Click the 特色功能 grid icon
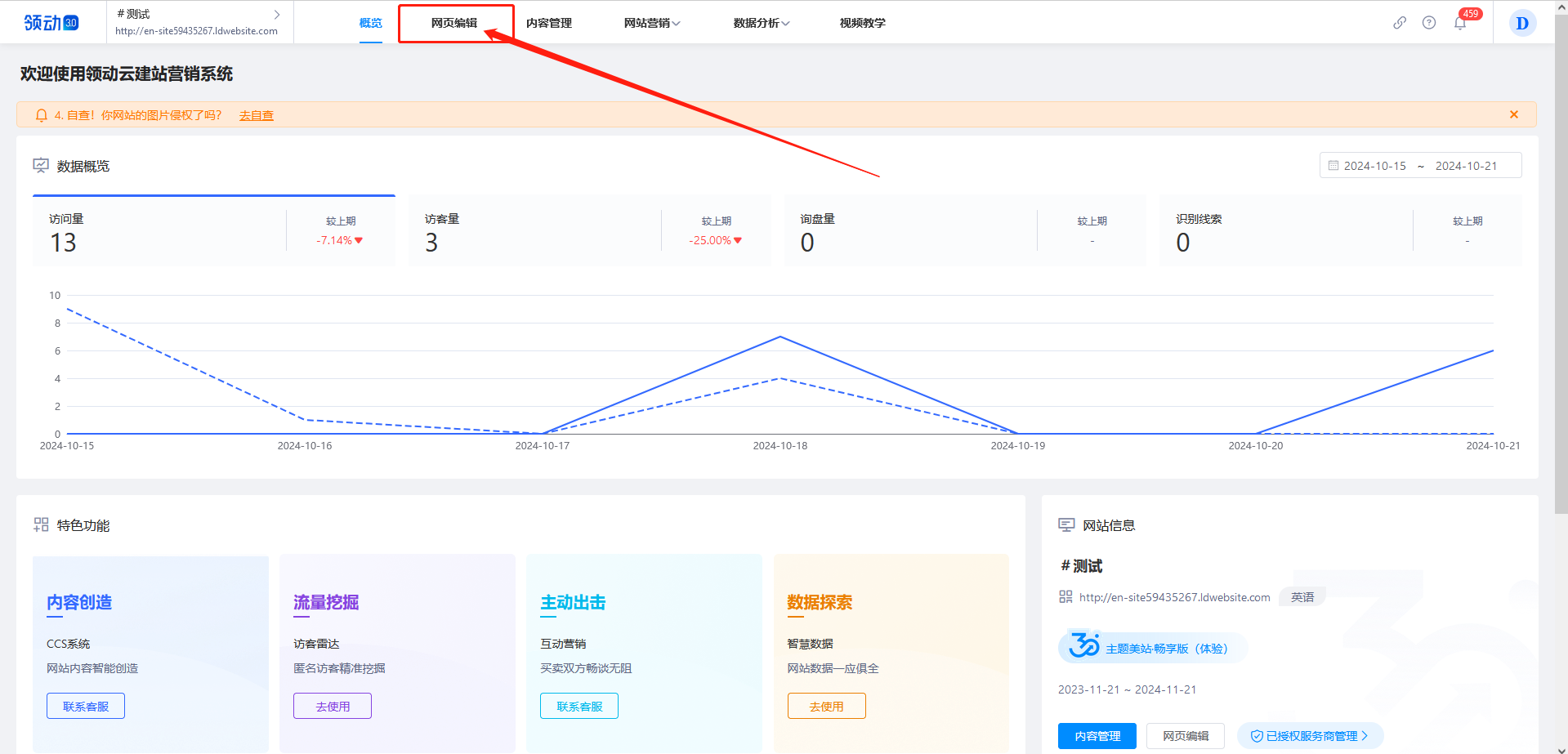 40,524
